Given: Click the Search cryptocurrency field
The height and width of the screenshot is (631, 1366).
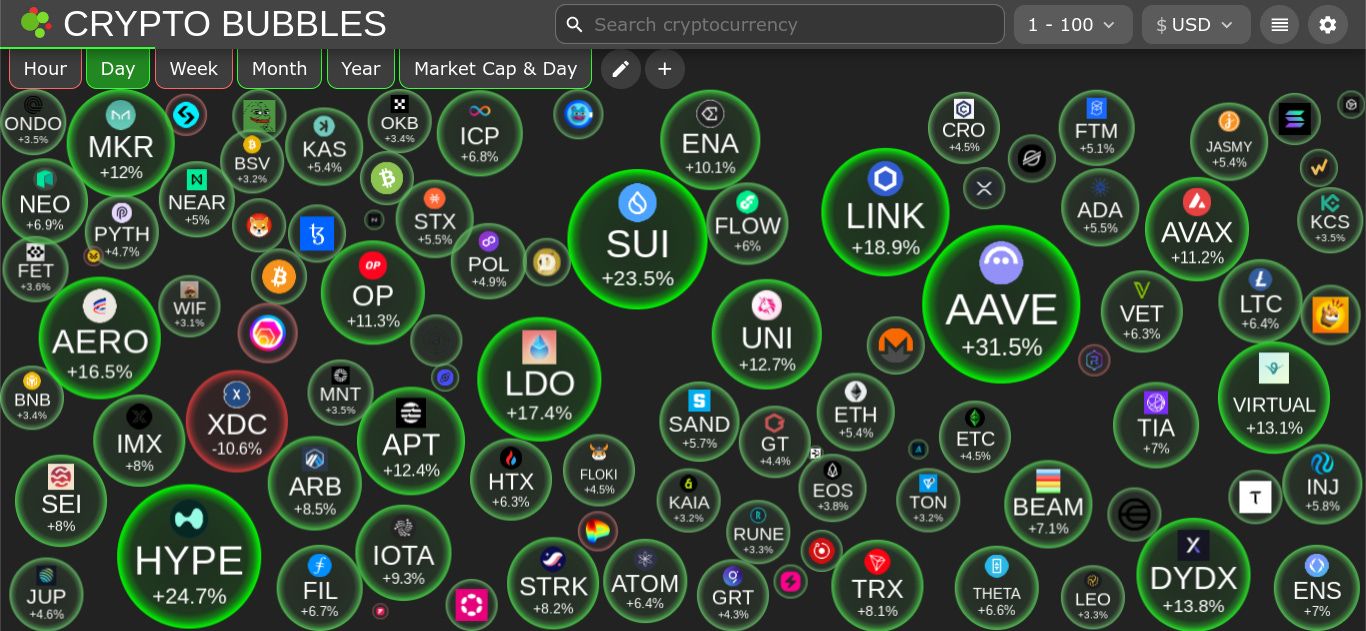Looking at the screenshot, I should [780, 24].
